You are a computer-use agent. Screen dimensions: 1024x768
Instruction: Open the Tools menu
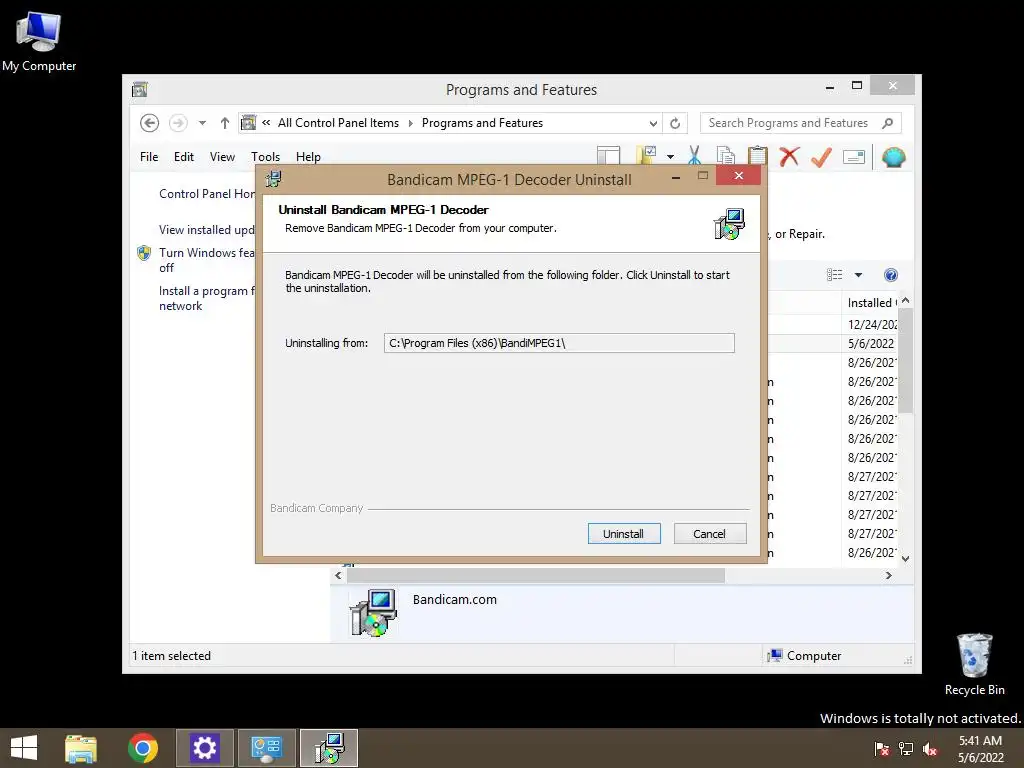tap(265, 157)
